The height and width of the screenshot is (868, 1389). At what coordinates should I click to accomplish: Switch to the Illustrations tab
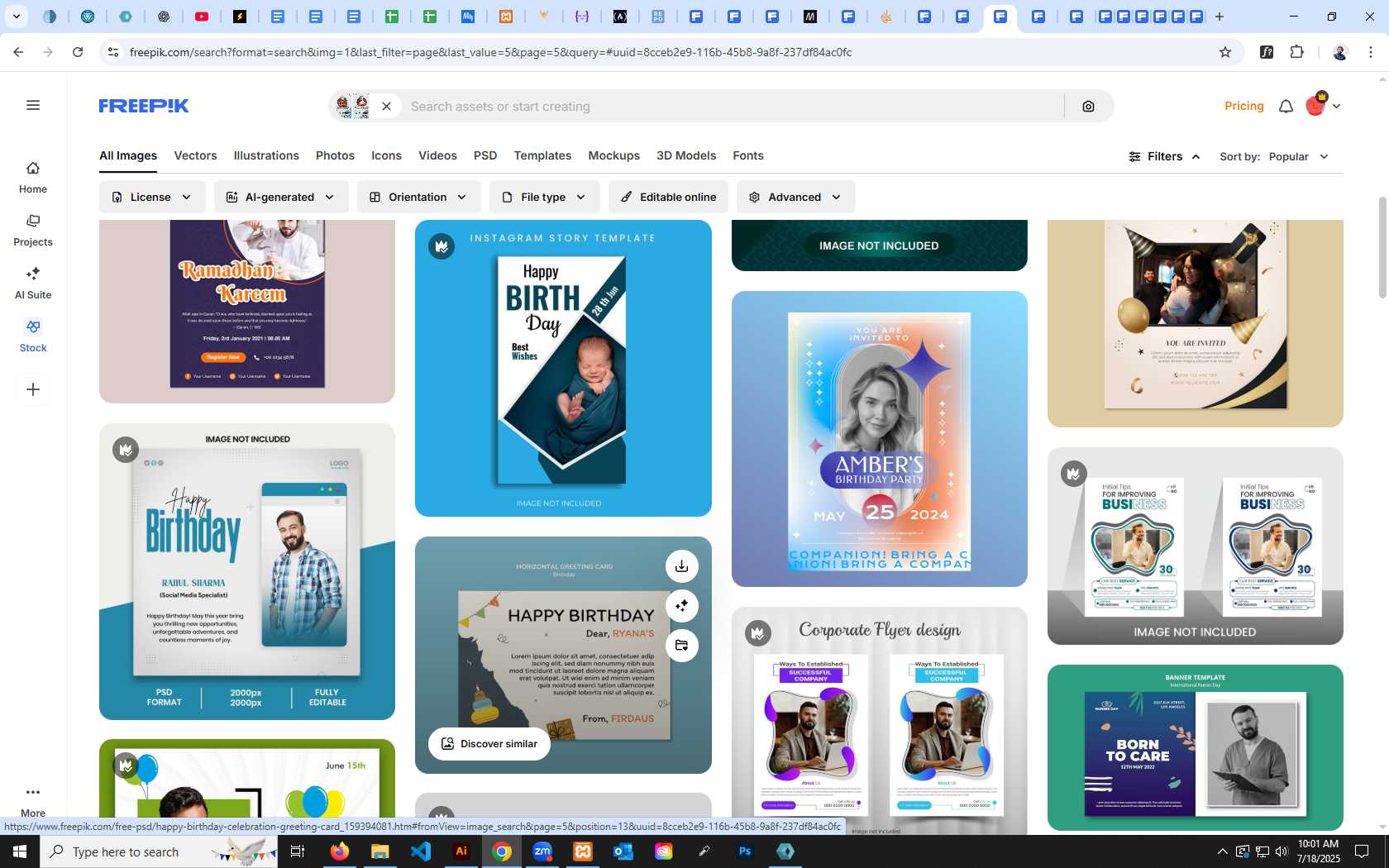pos(266,155)
